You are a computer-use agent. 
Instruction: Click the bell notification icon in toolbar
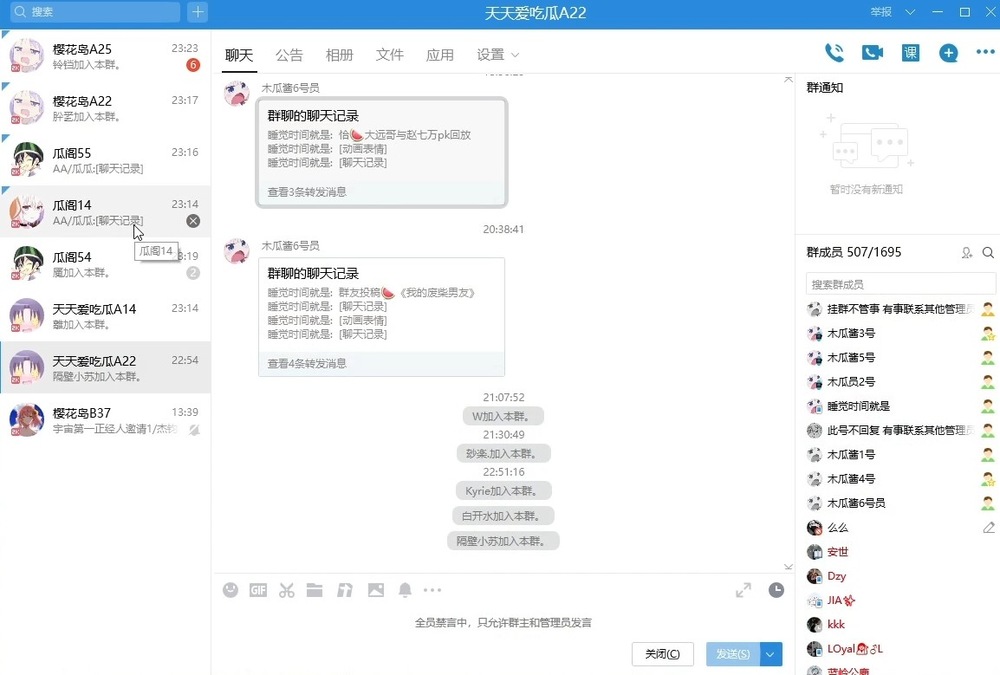(405, 590)
